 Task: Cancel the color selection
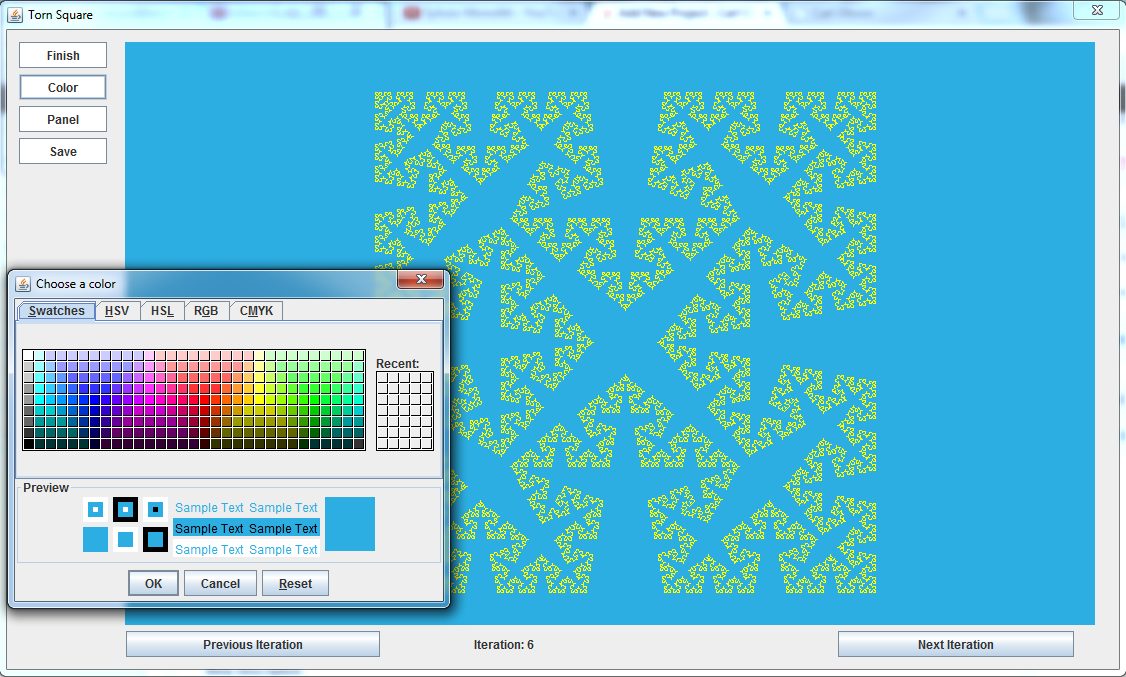tap(220, 584)
